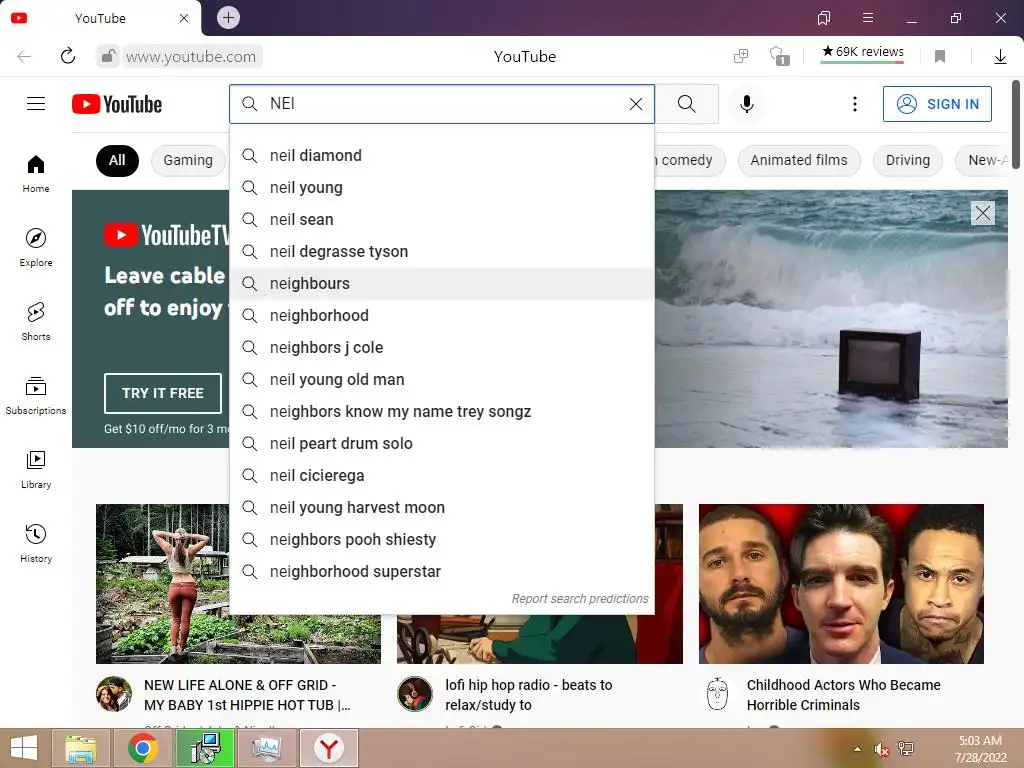Open Shorts in the sidebar
This screenshot has width=1024, height=768.
point(36,321)
